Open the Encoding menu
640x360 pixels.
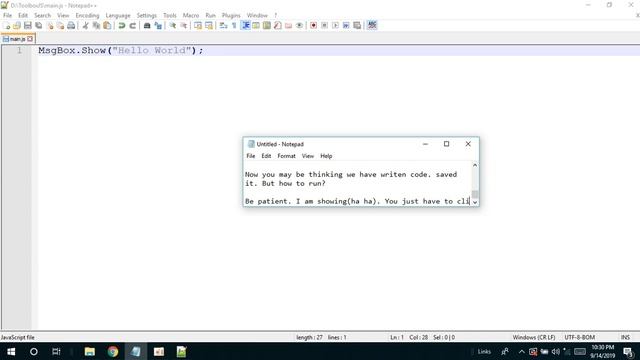point(87,16)
